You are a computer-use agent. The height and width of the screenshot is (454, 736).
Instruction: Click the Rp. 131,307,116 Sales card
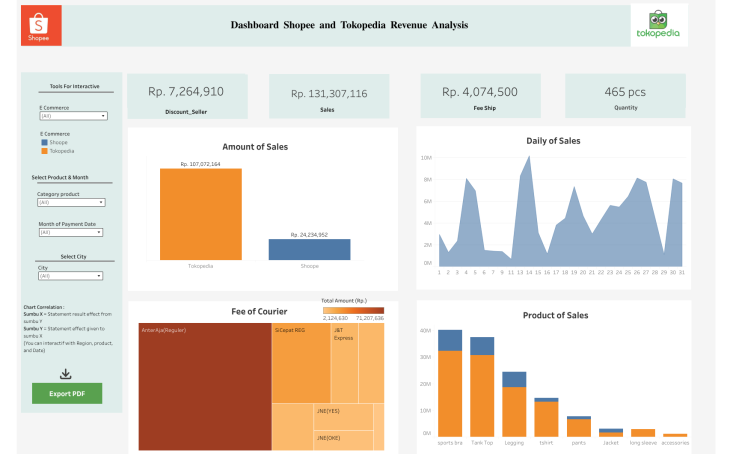coord(329,94)
